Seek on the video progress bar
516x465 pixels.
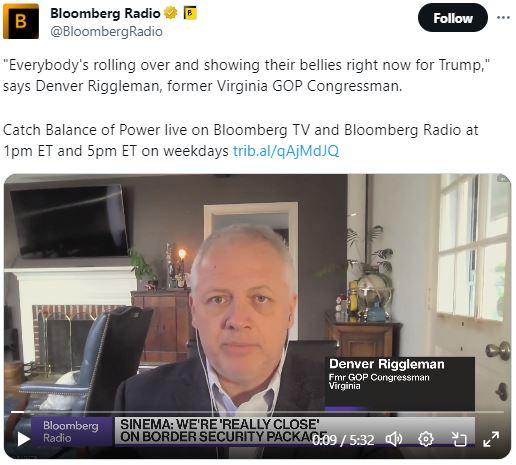pyautogui.click(x=257, y=412)
